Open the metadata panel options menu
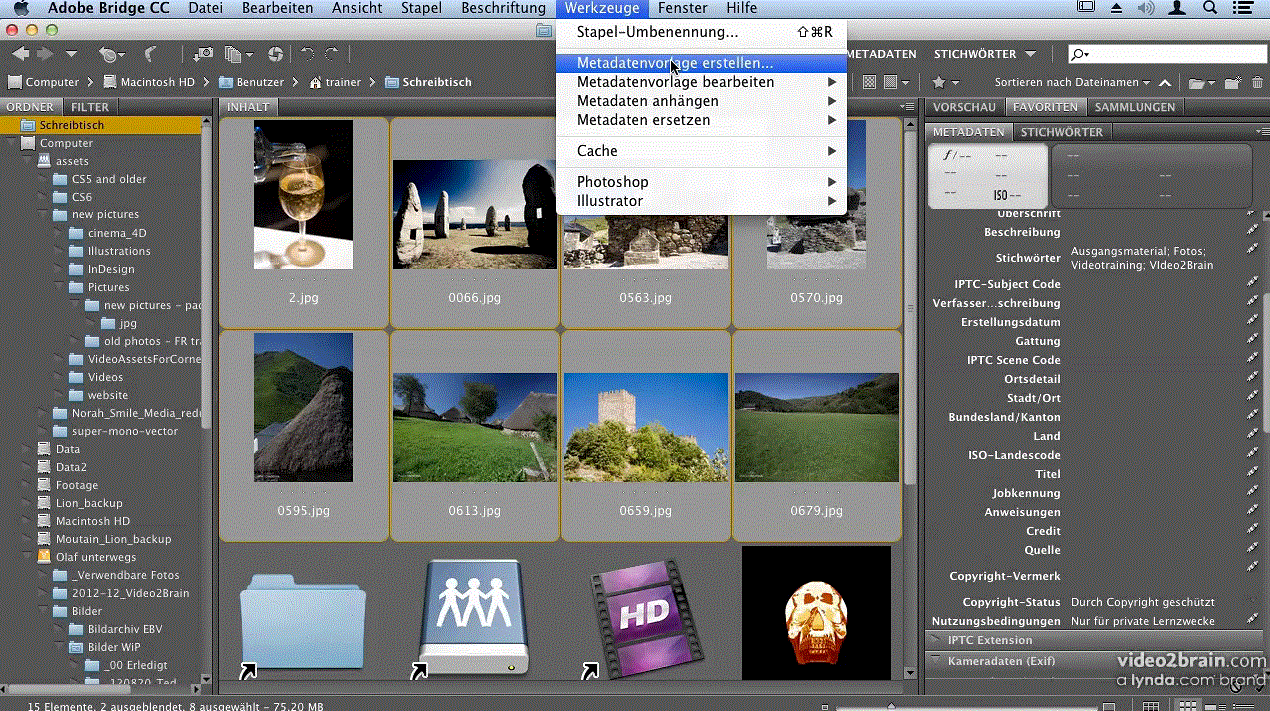 click(1262, 132)
